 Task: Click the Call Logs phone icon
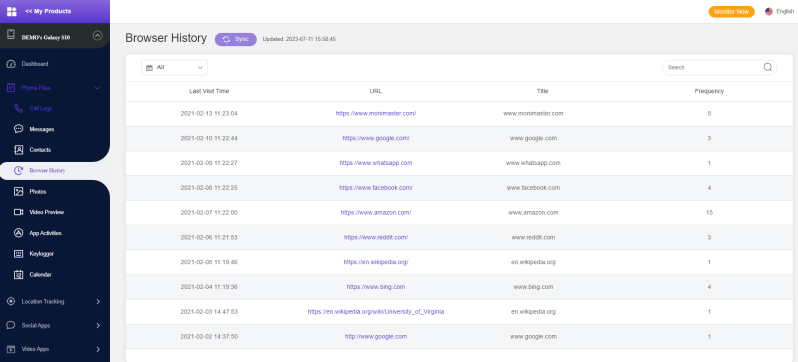[18, 108]
